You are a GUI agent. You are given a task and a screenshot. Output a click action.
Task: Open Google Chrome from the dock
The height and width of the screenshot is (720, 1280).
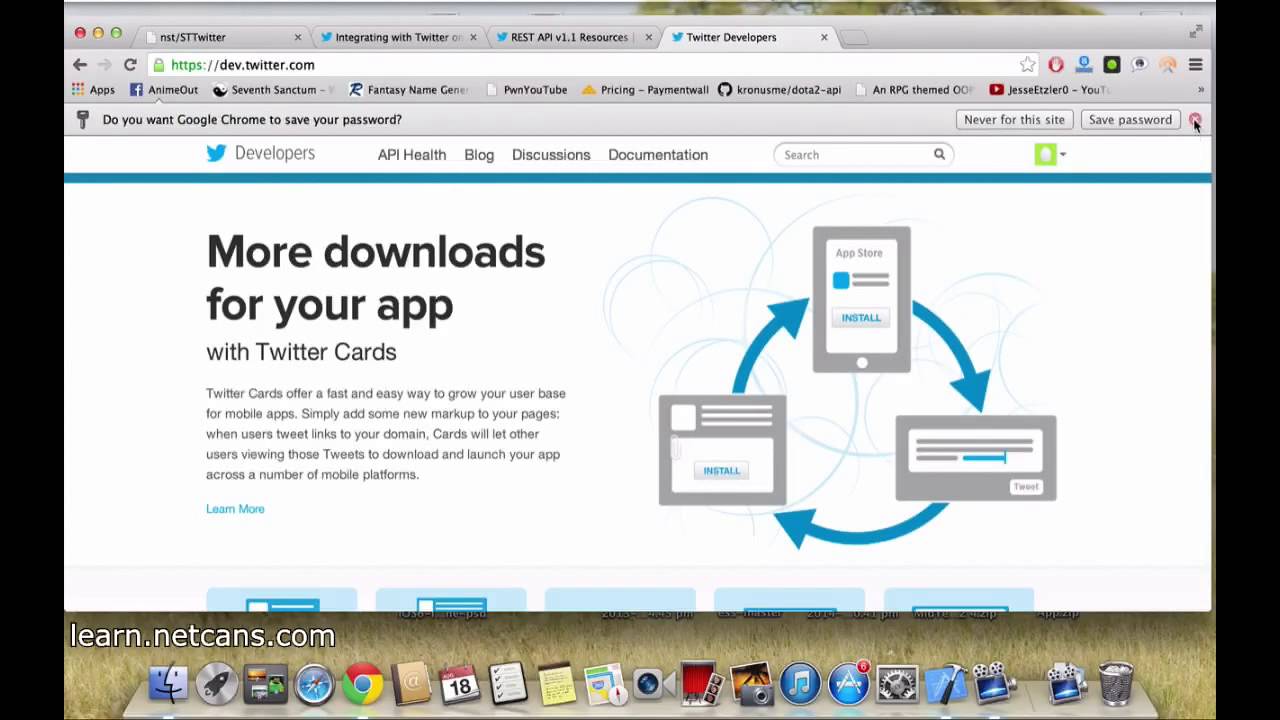362,685
